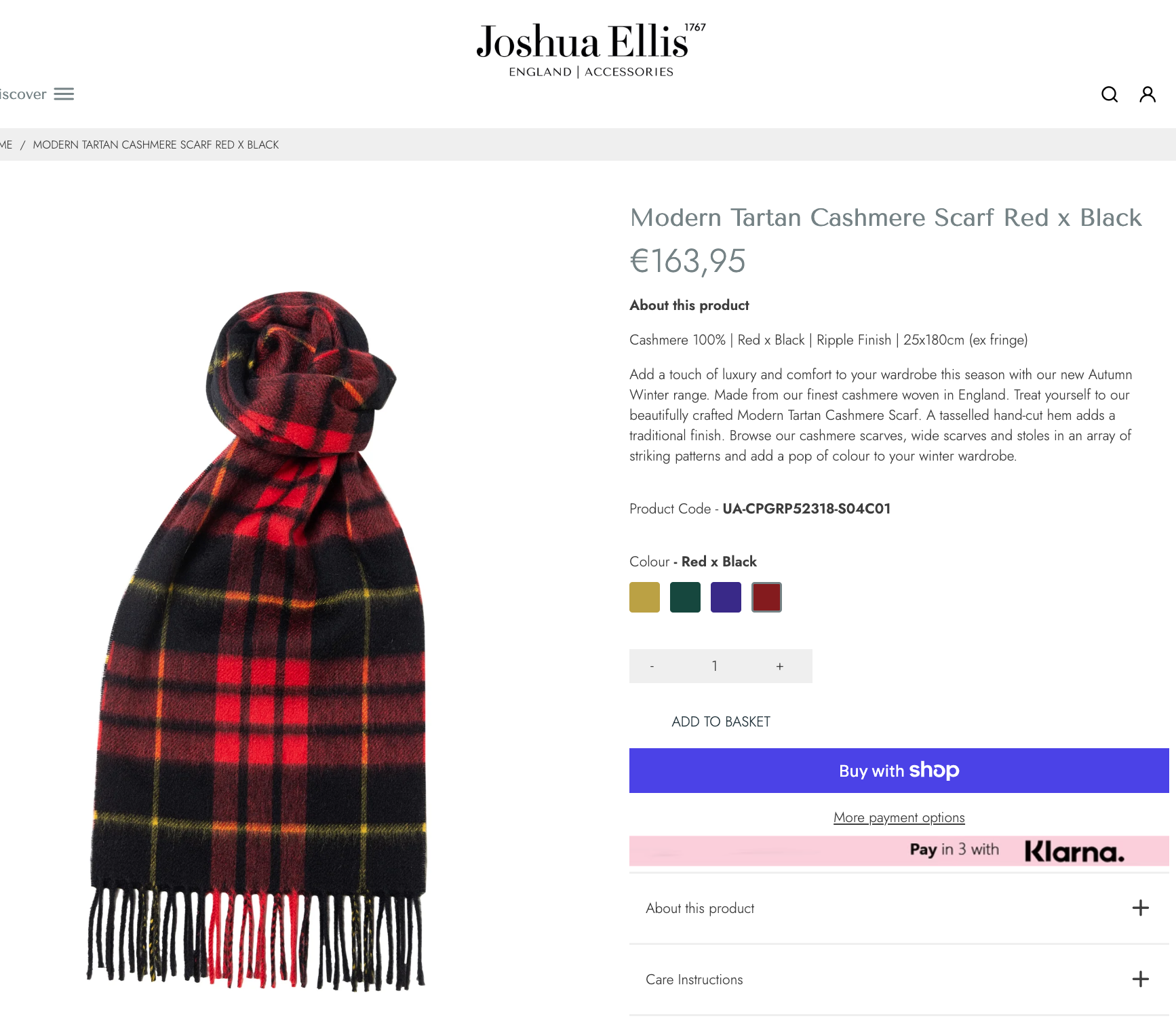Click the scarf product image
Image resolution: width=1176 pixels, height=1027 pixels.
click(x=258, y=641)
